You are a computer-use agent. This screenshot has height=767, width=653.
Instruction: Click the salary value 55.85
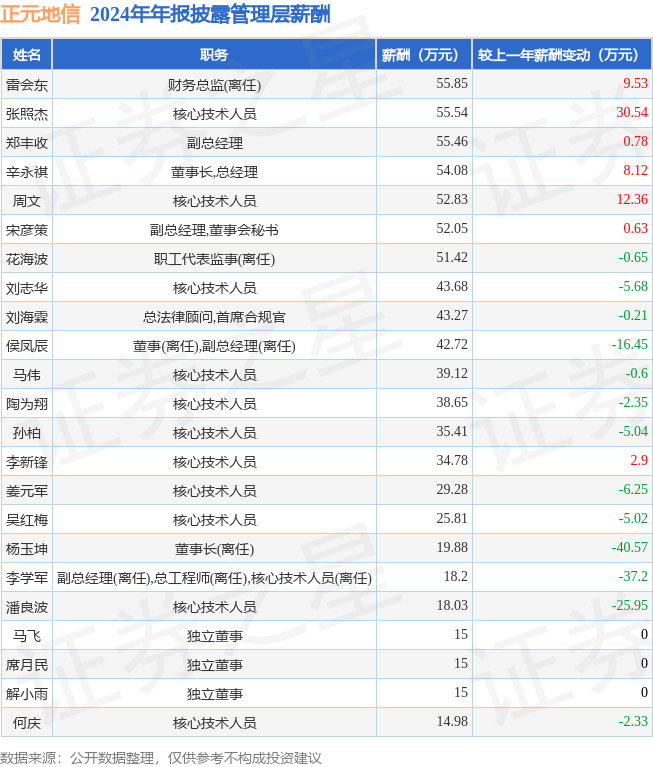point(452,84)
